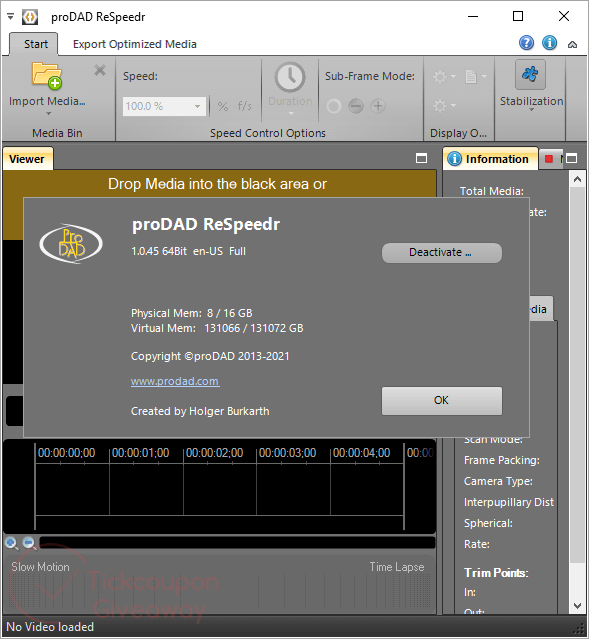Click the zoom out timeline magnifier
Image resolution: width=589 pixels, height=639 pixels.
(29, 543)
